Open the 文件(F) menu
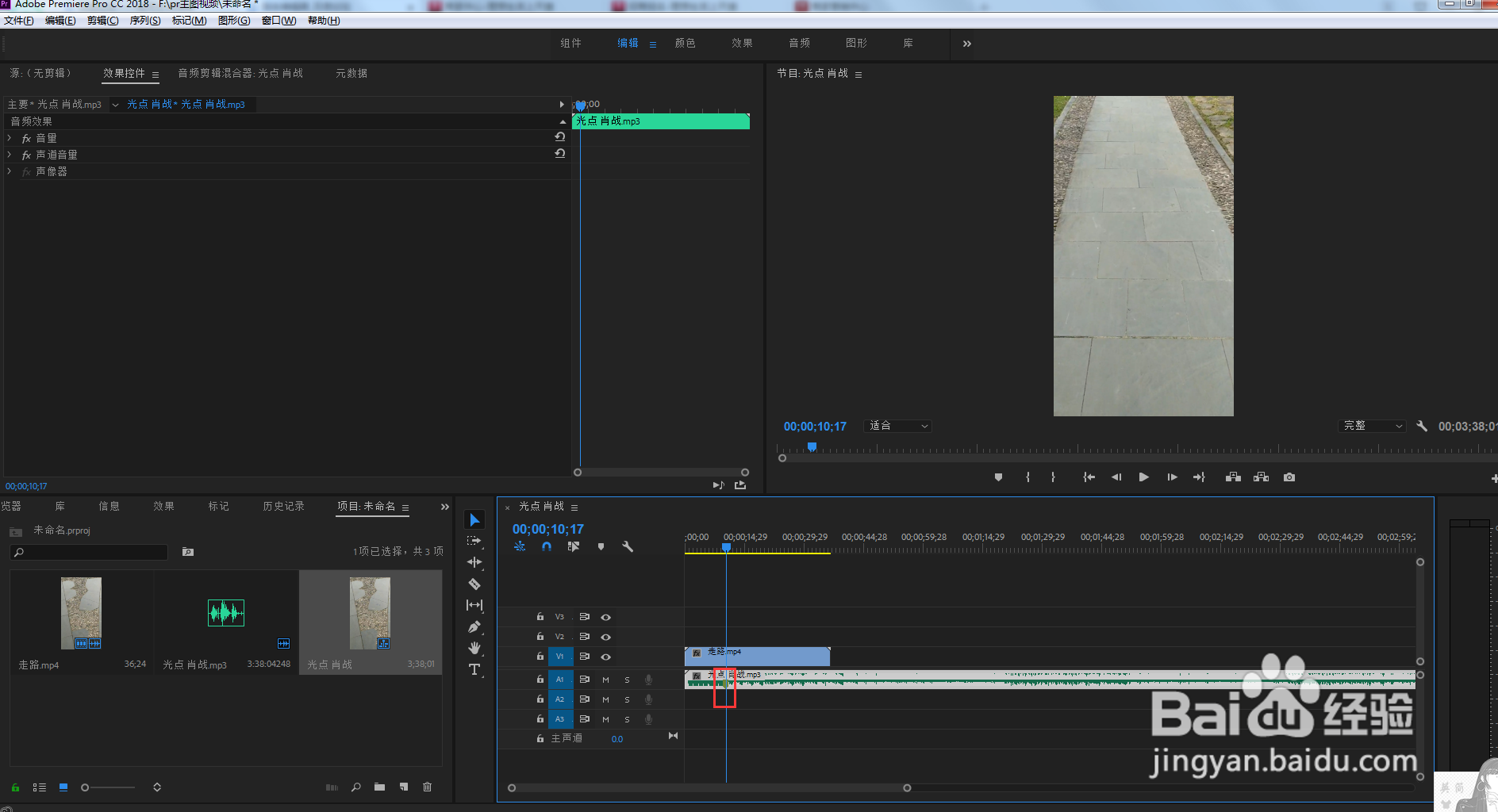This screenshot has height=812, width=1498. [19, 21]
